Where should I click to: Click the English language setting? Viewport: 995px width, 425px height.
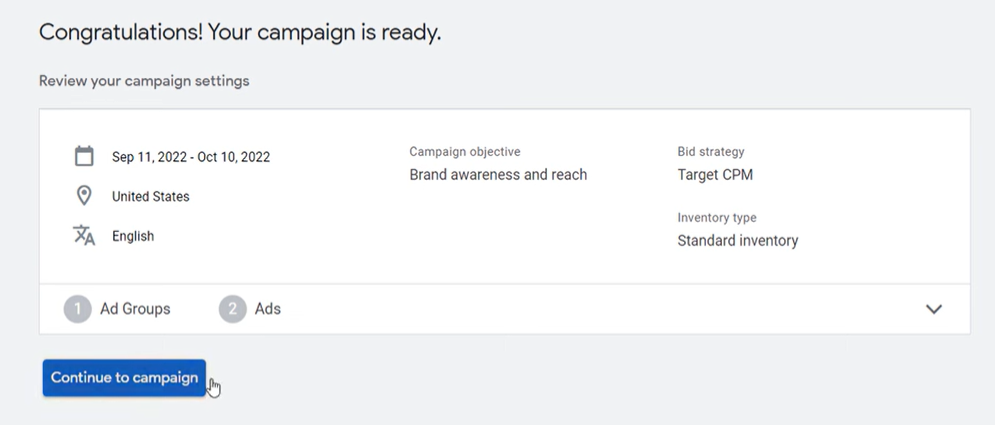[x=133, y=236]
